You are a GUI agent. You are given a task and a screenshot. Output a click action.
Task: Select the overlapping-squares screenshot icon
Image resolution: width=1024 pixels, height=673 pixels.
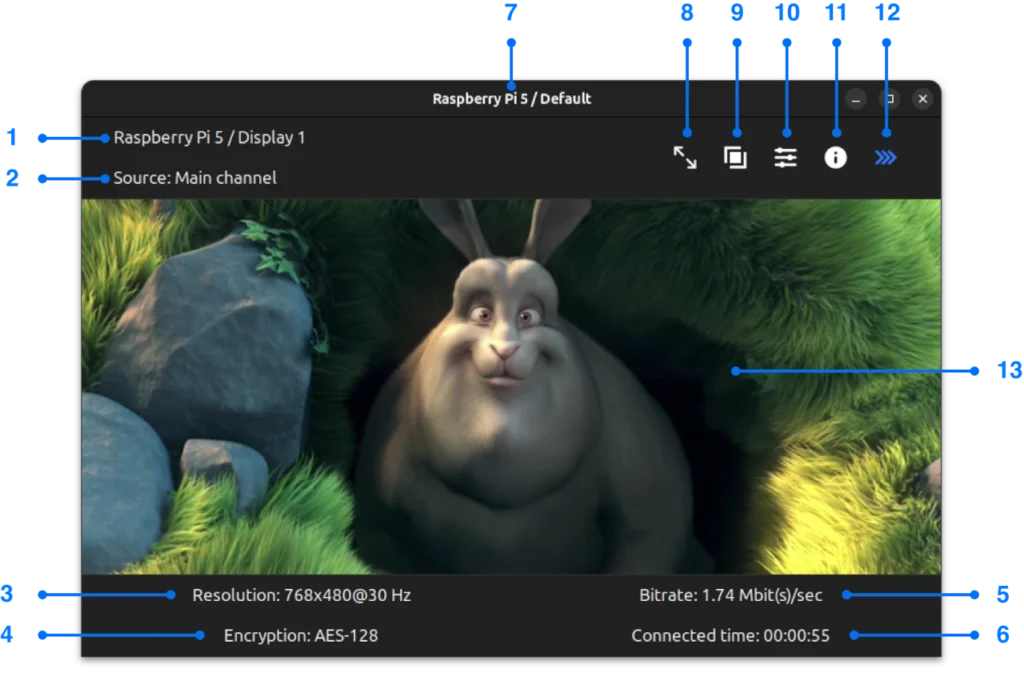tap(736, 157)
